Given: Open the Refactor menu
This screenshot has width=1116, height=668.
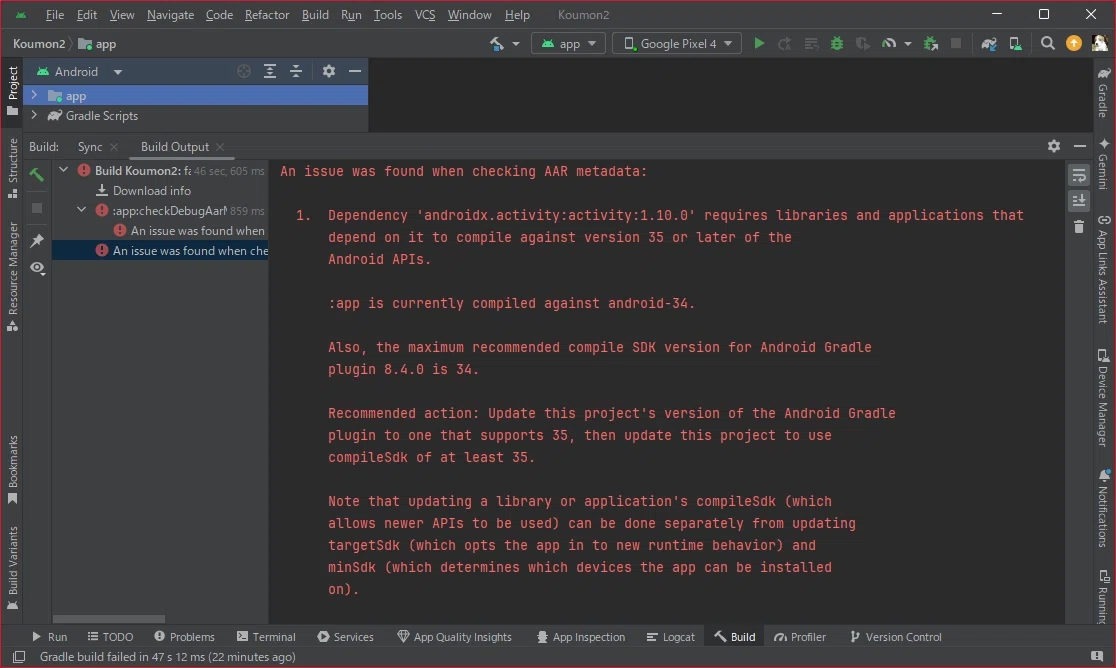Looking at the screenshot, I should coord(267,15).
